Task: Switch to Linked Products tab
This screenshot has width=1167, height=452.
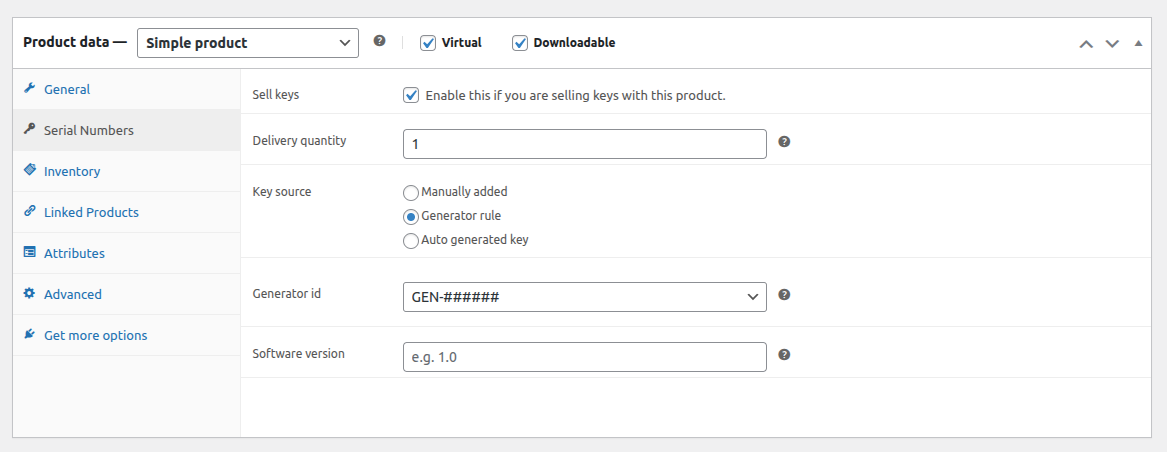Action: point(127,212)
